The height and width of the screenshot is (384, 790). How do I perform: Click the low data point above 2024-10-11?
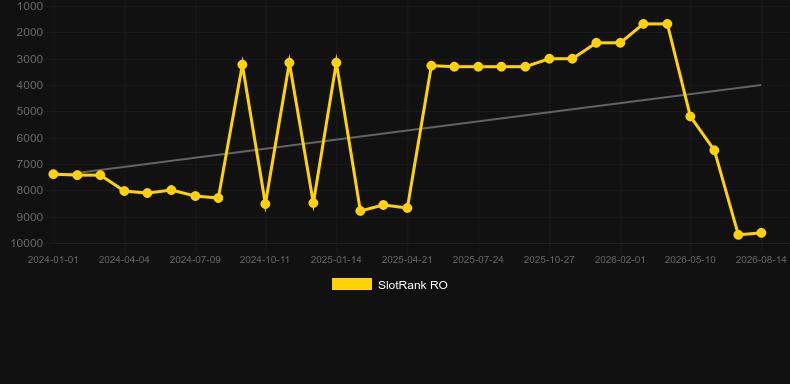[266, 204]
